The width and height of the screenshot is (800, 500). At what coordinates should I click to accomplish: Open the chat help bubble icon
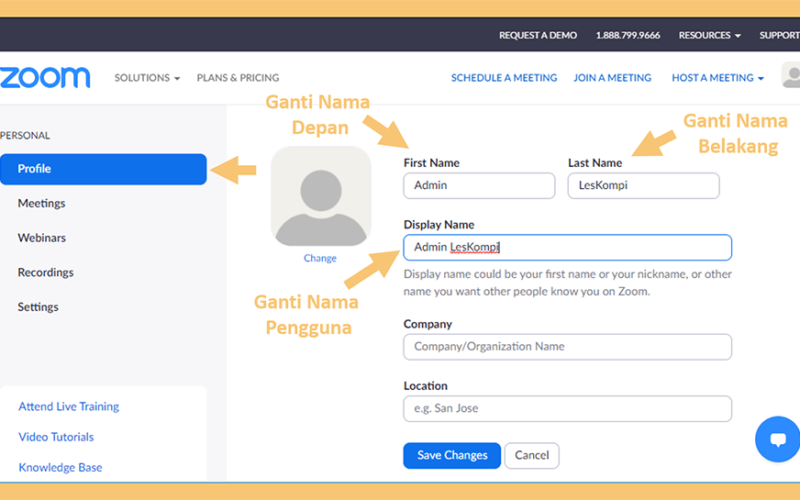pyautogui.click(x=777, y=439)
